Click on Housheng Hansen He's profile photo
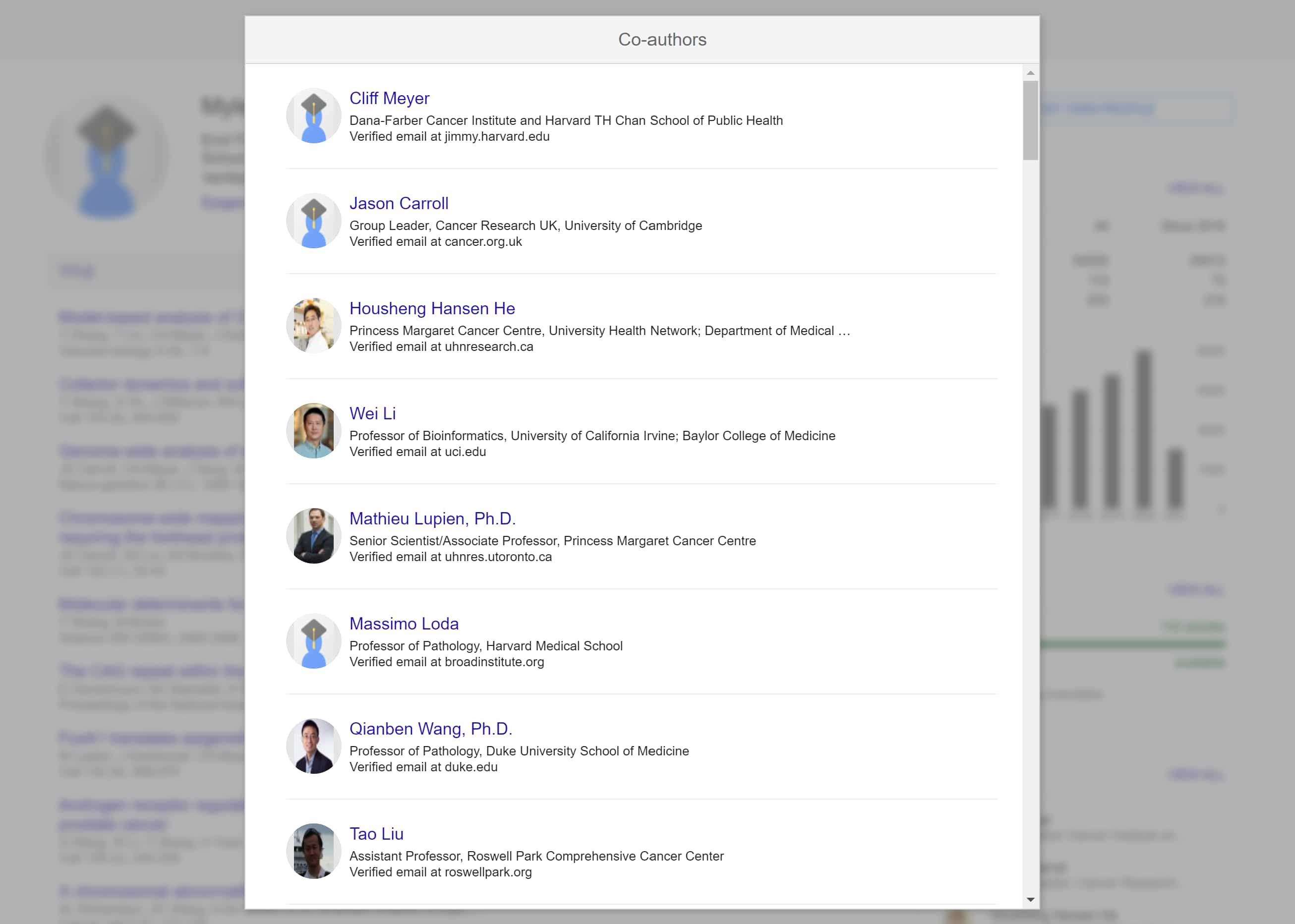The image size is (1295, 924). (x=313, y=326)
